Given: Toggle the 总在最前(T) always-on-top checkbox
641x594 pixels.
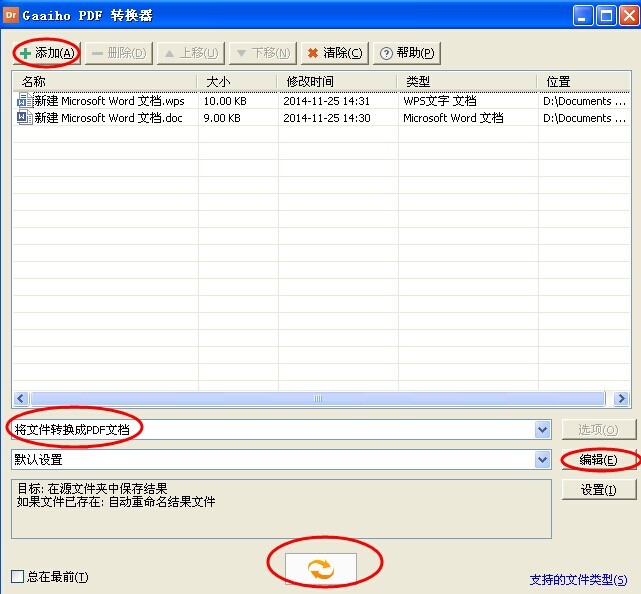Looking at the screenshot, I should pyautogui.click(x=18, y=576).
